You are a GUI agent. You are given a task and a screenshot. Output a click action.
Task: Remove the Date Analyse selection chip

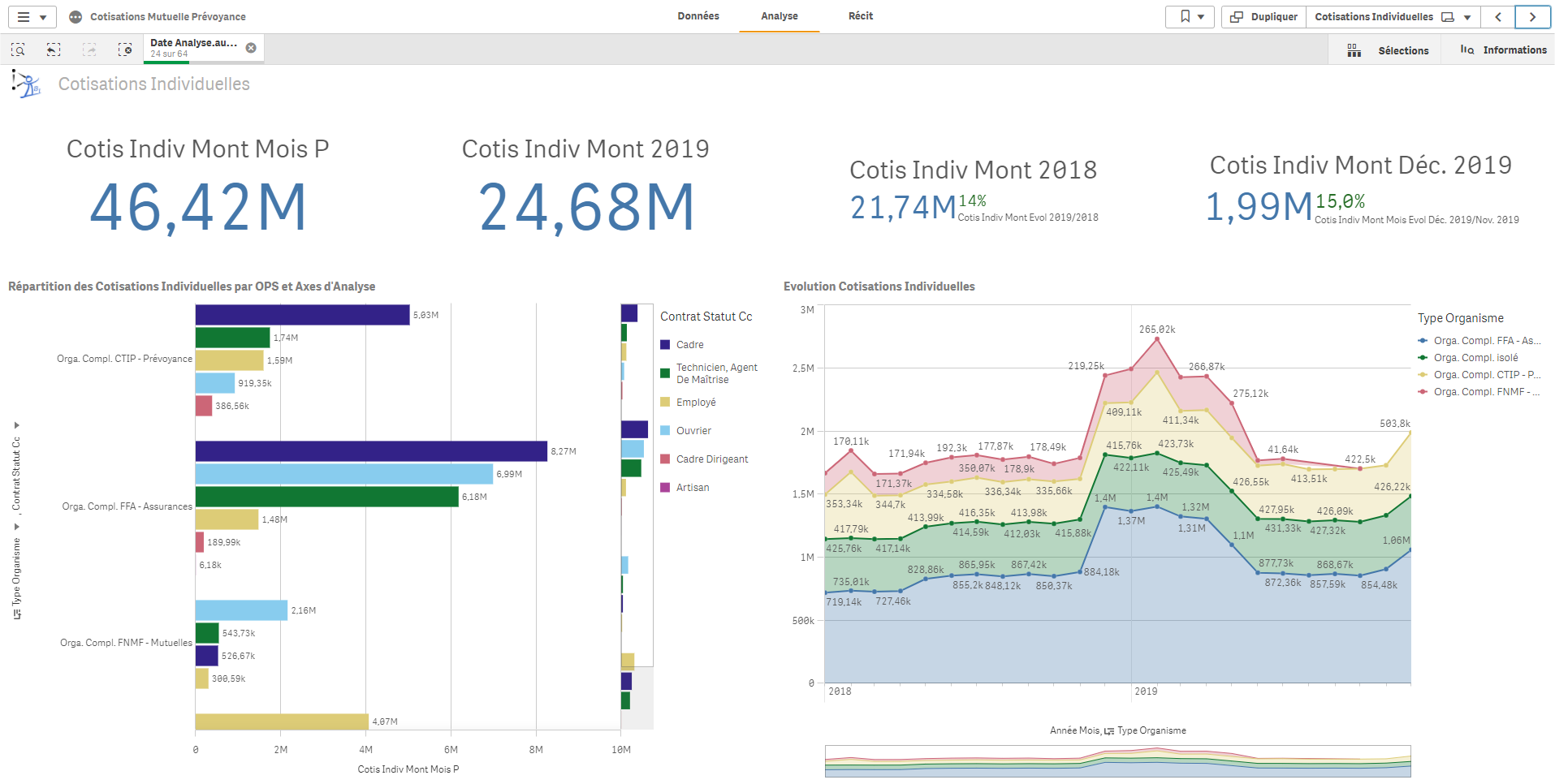point(251,48)
